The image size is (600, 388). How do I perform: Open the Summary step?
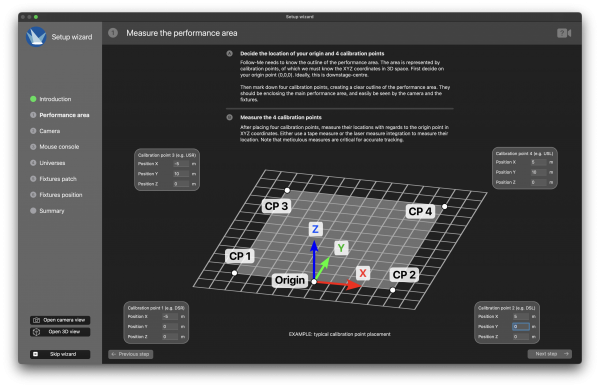pos(52,211)
